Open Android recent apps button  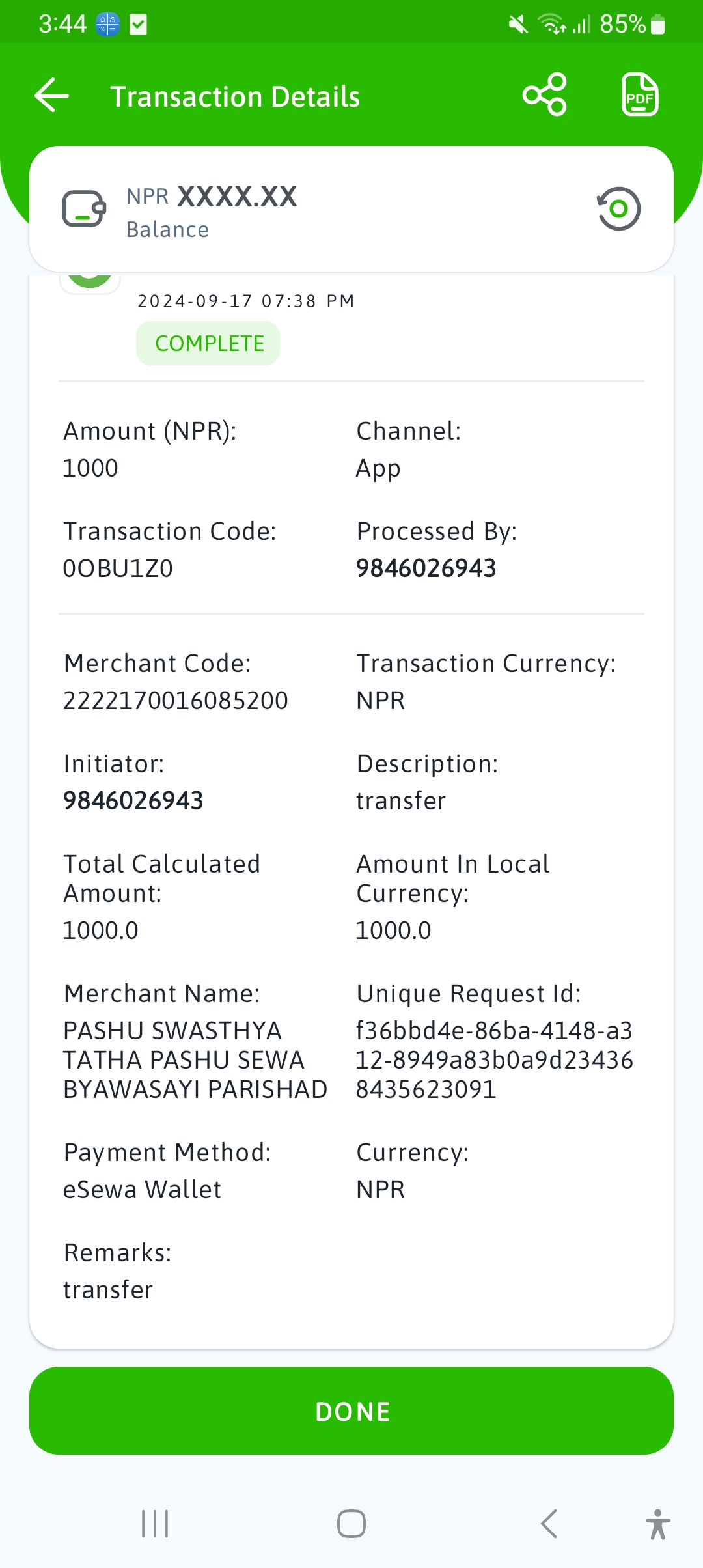(156, 1524)
